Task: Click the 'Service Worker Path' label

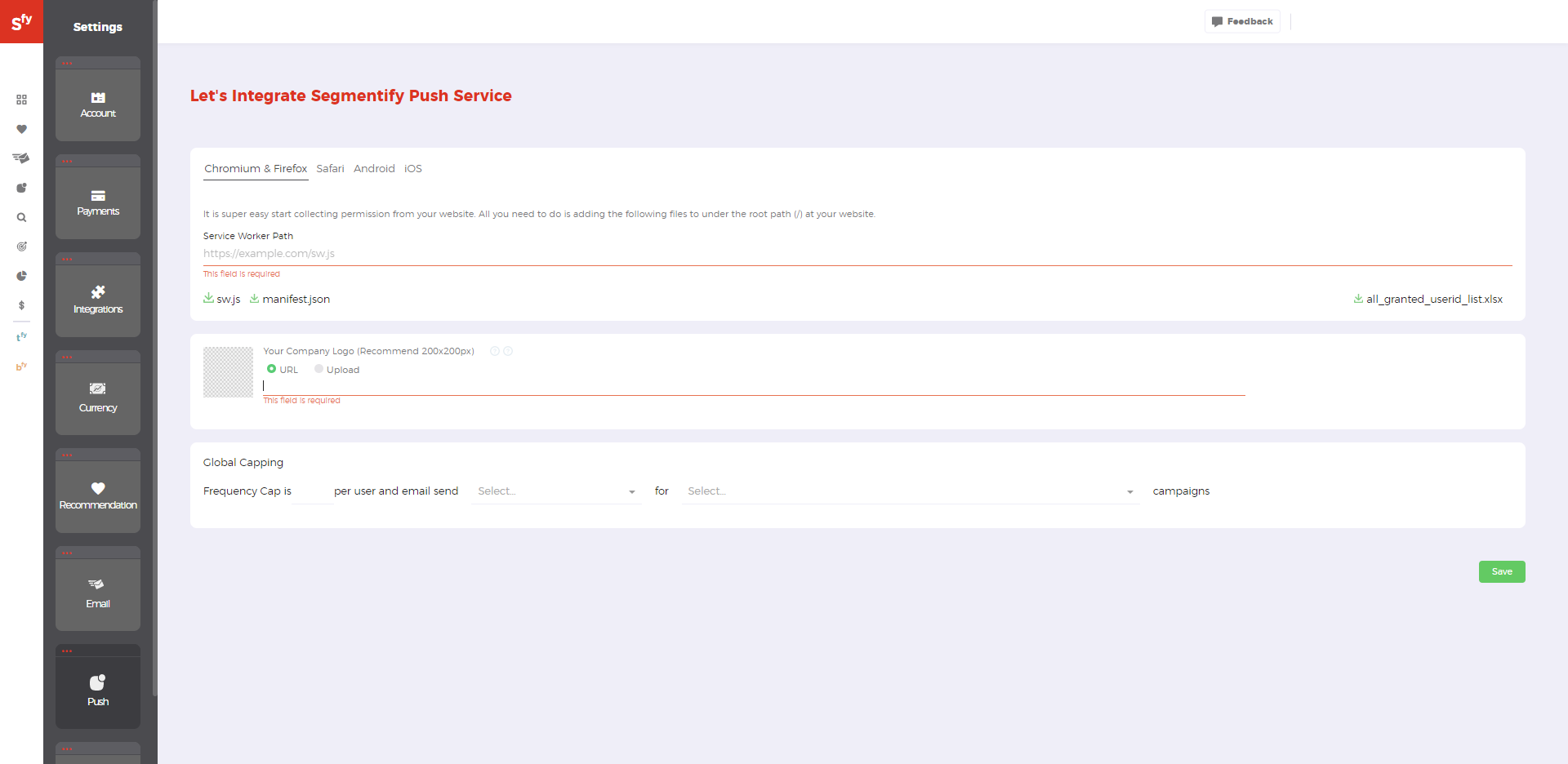Action: click(248, 236)
